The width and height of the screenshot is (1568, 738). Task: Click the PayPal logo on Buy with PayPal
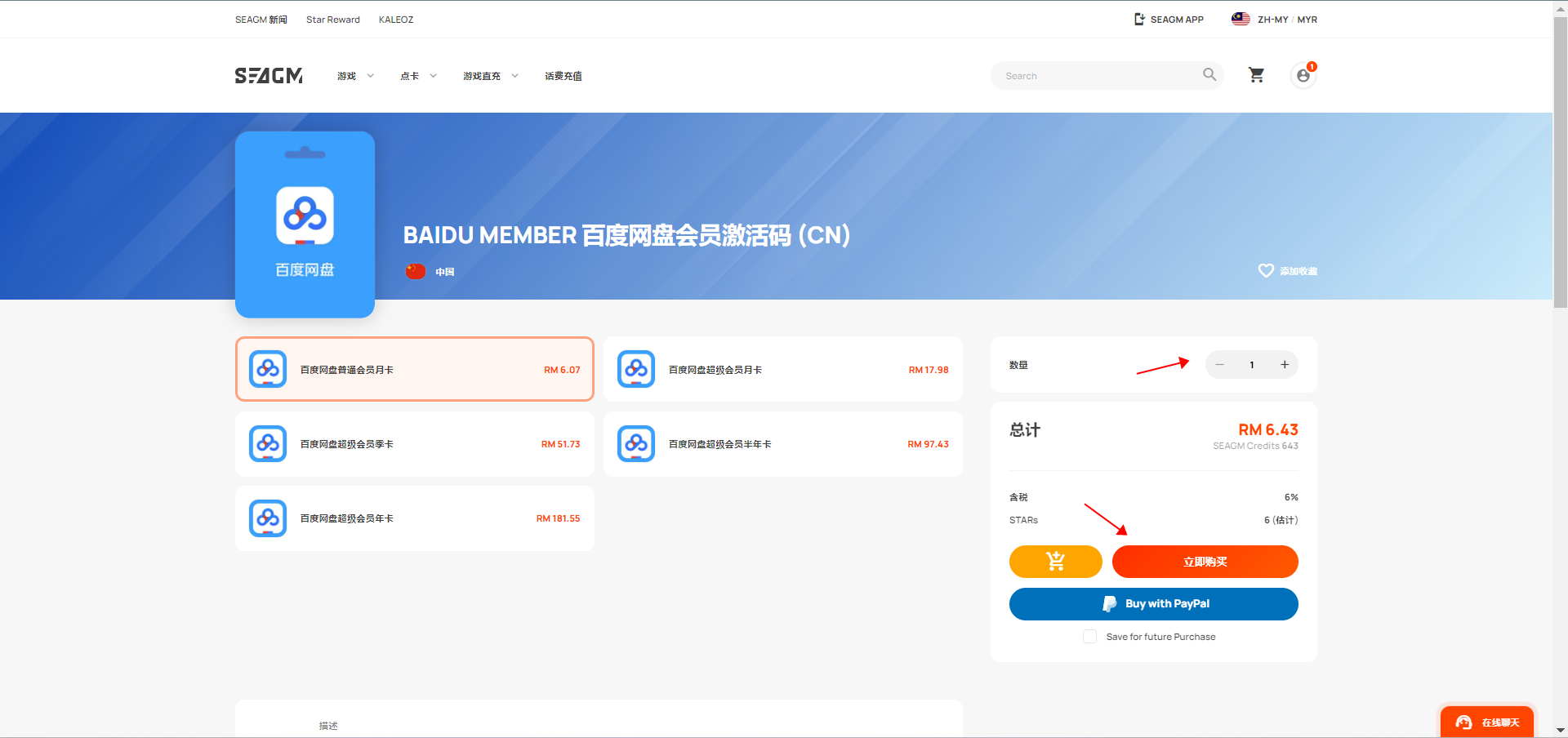(1109, 604)
